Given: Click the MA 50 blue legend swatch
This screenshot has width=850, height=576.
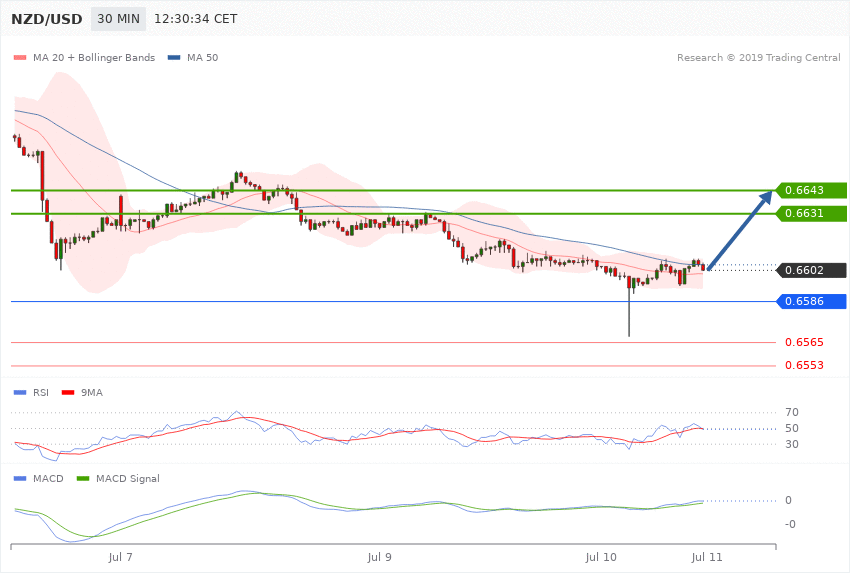Looking at the screenshot, I should click(x=174, y=57).
